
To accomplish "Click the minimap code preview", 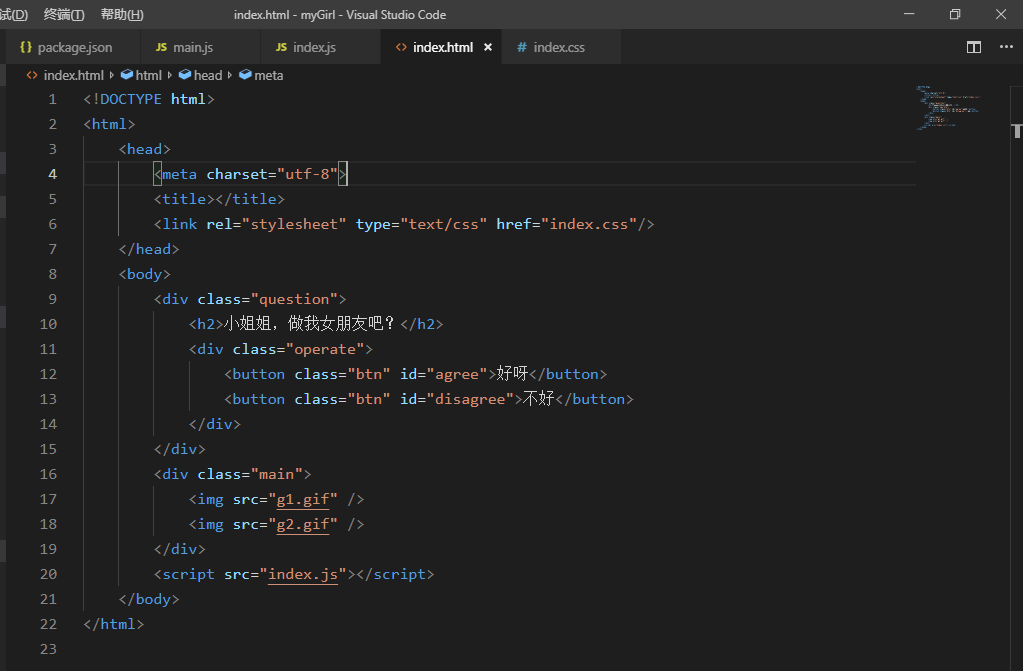I will pyautogui.click(x=948, y=107).
